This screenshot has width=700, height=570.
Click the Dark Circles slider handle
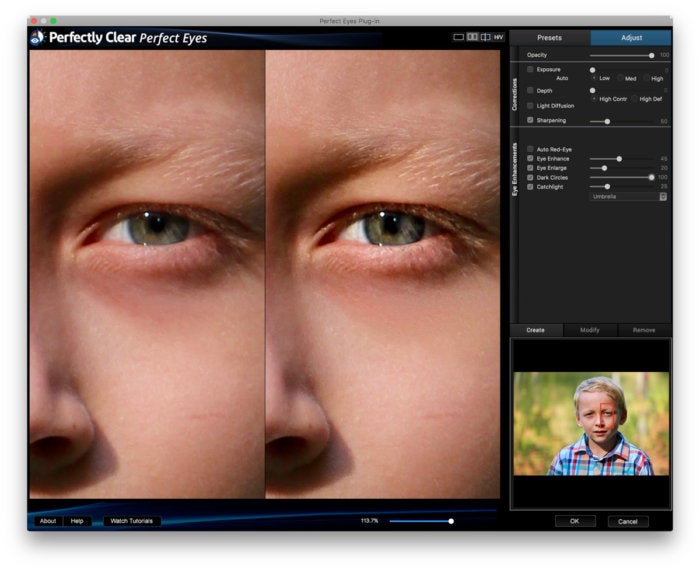click(x=651, y=178)
